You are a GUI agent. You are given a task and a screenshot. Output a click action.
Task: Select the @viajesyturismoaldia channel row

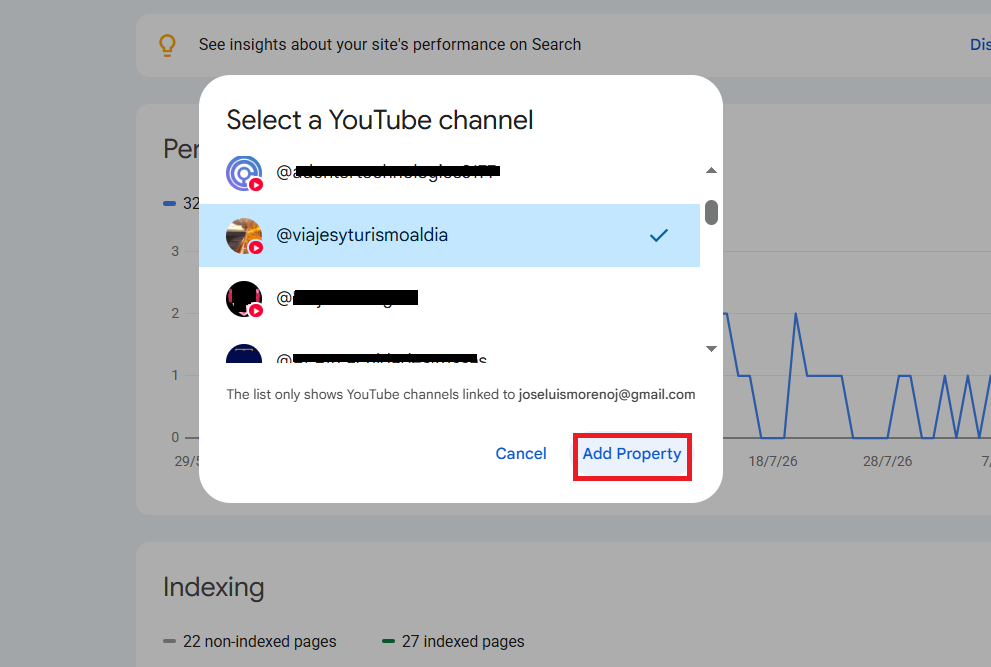coord(449,235)
